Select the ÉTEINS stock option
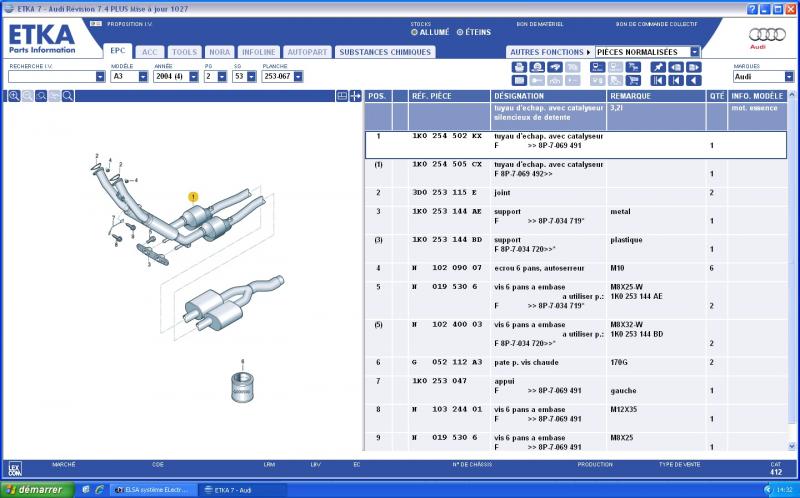This screenshot has height=498, width=800. (474, 32)
